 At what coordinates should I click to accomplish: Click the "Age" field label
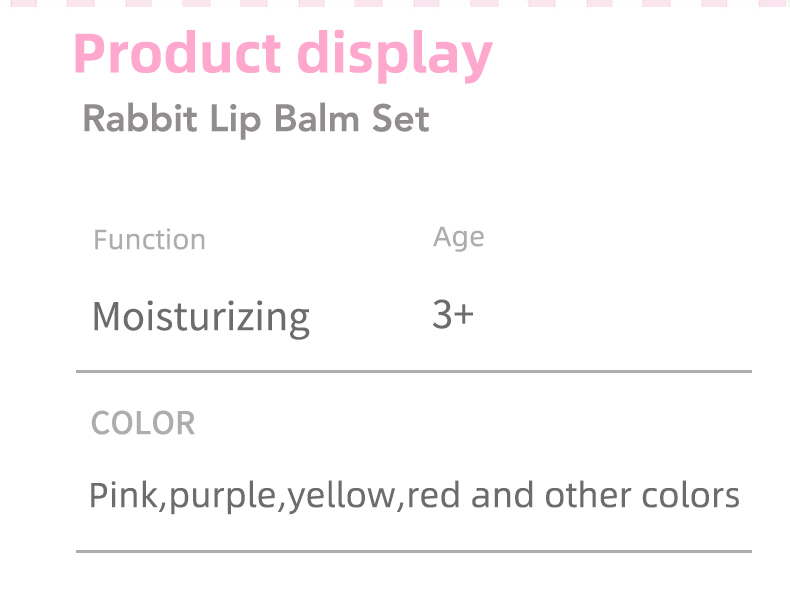pos(458,238)
